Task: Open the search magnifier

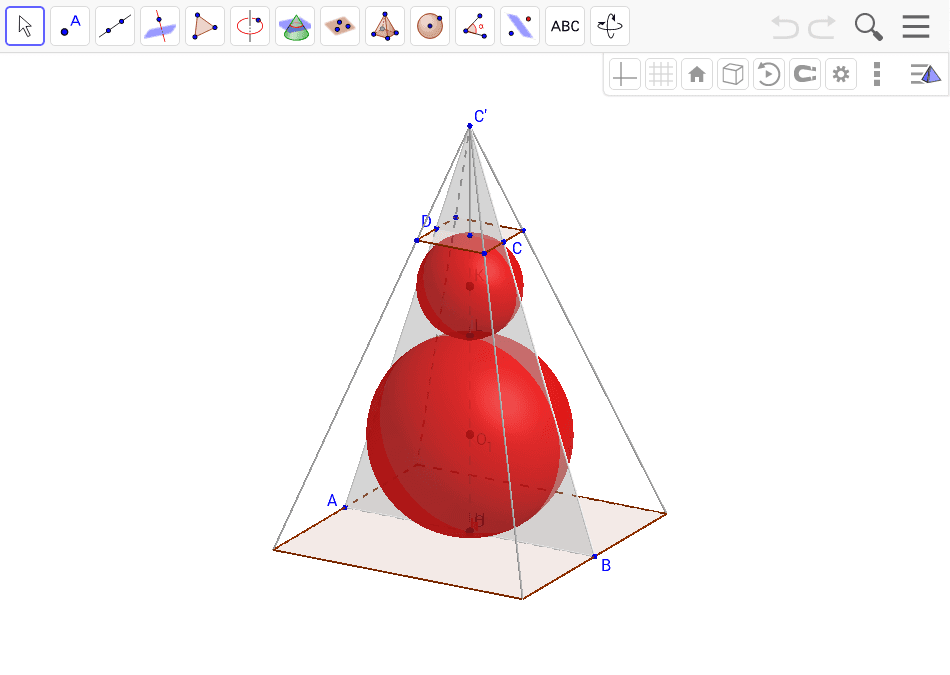Action: click(x=868, y=27)
